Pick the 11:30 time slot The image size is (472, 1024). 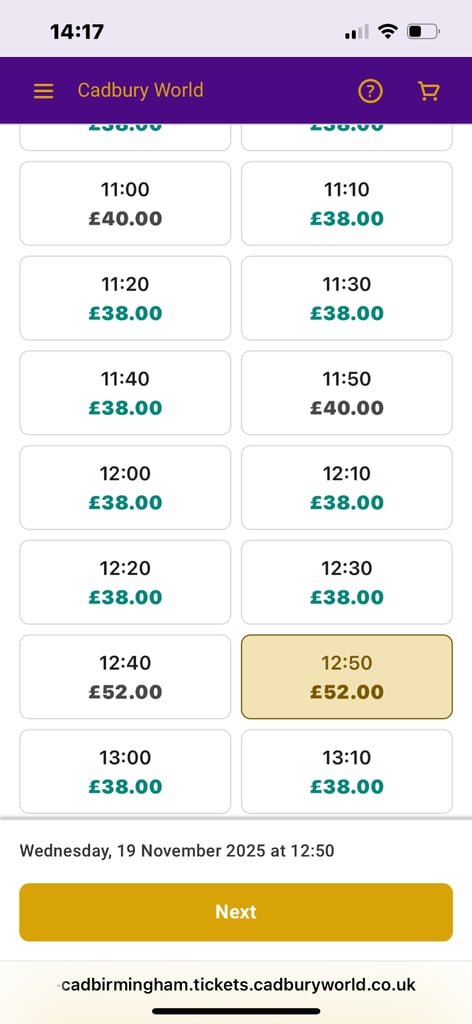tap(347, 298)
